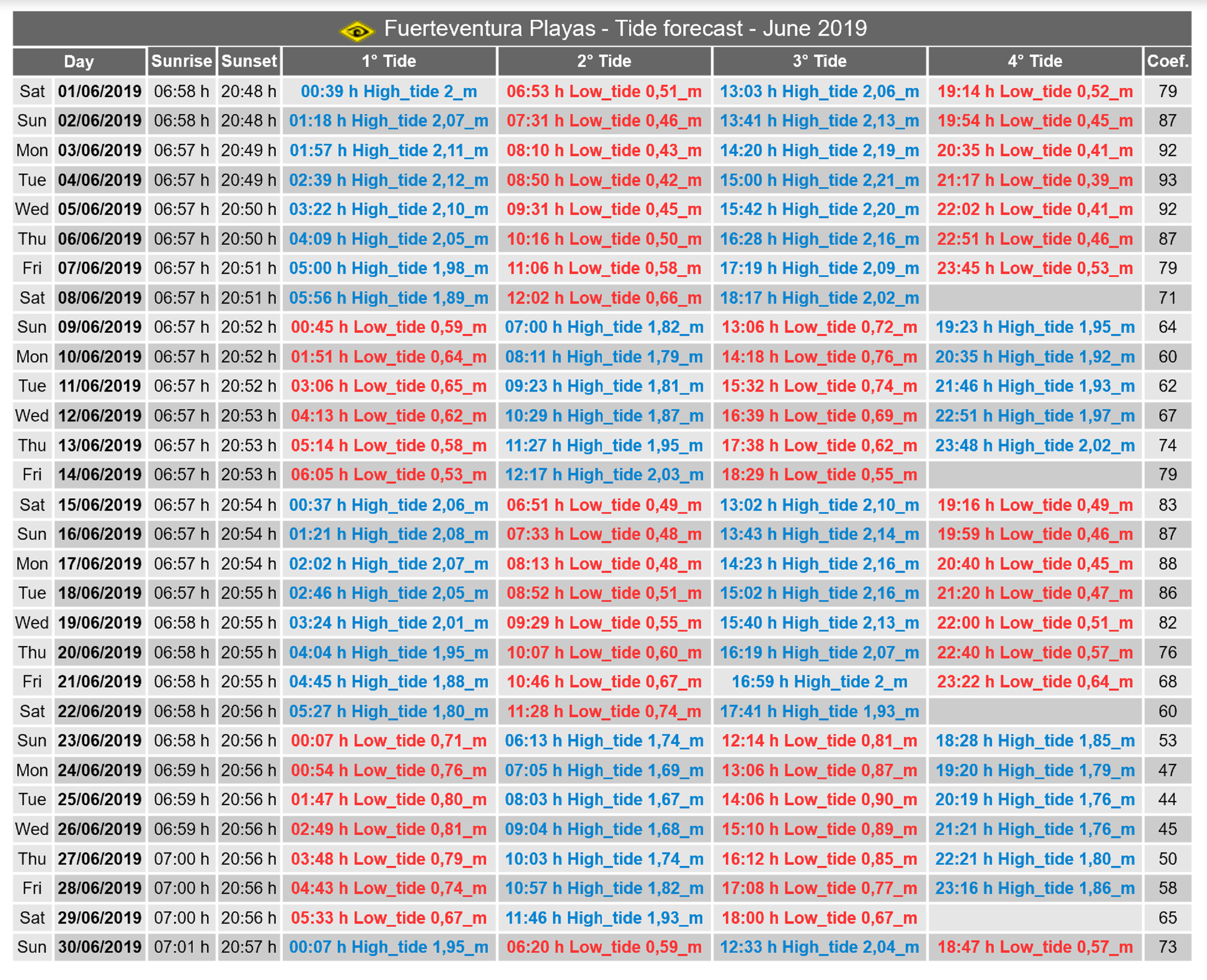
Task: Click the 16:59 h High_tide 2_m entry
Action: [820, 682]
